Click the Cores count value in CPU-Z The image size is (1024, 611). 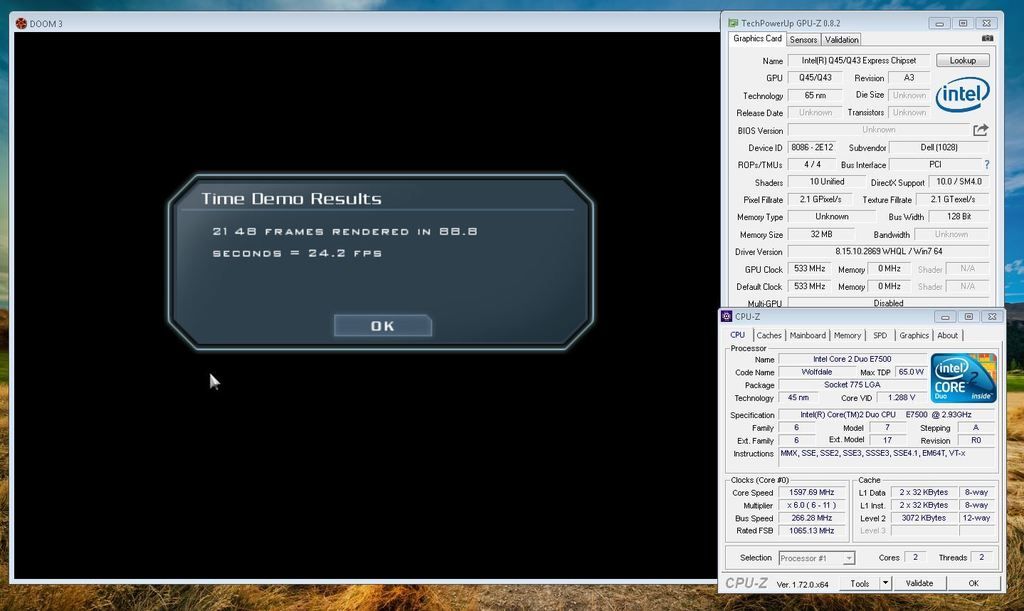(x=915, y=557)
